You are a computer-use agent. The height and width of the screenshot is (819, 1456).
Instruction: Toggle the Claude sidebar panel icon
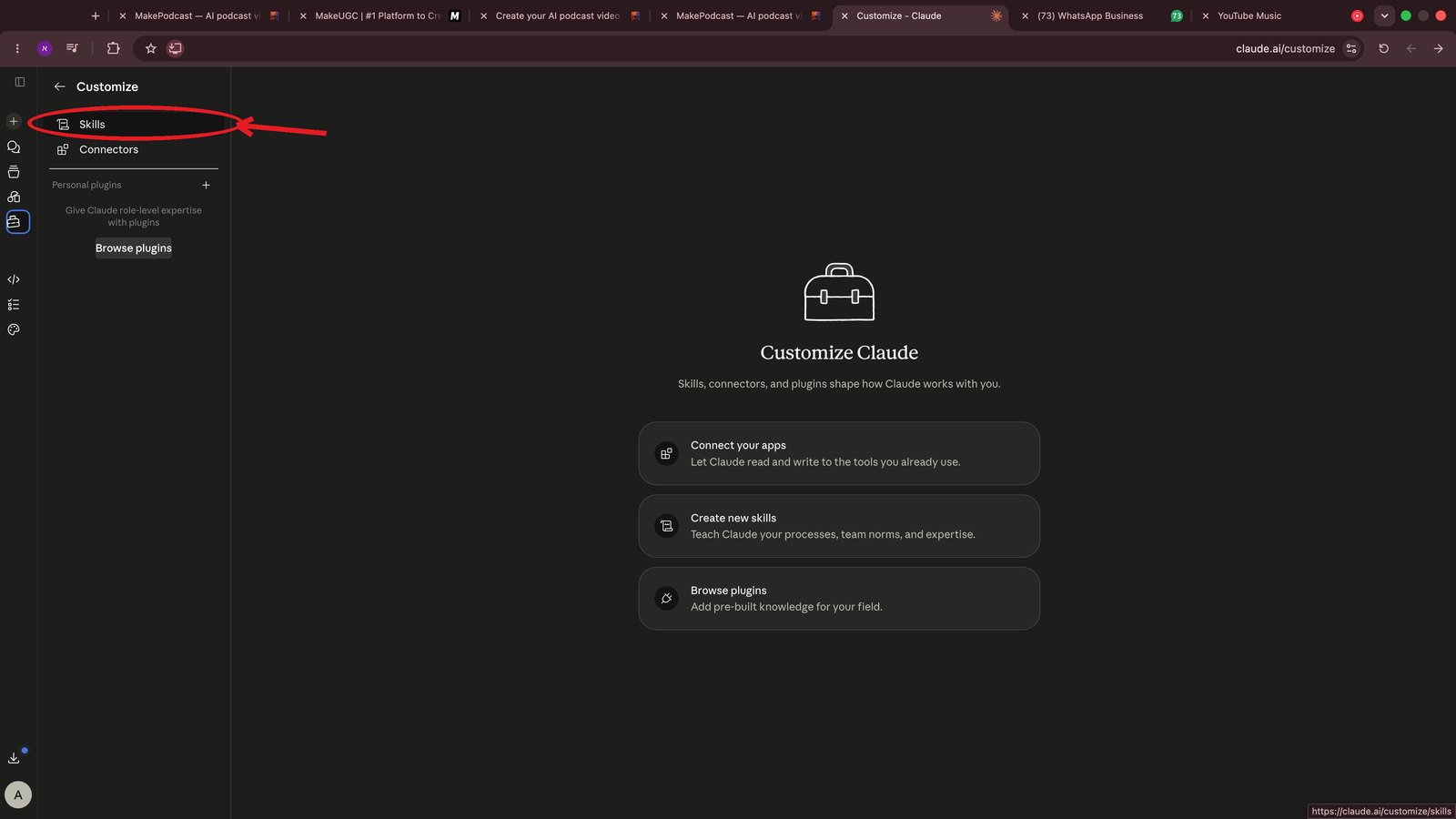[x=19, y=82]
